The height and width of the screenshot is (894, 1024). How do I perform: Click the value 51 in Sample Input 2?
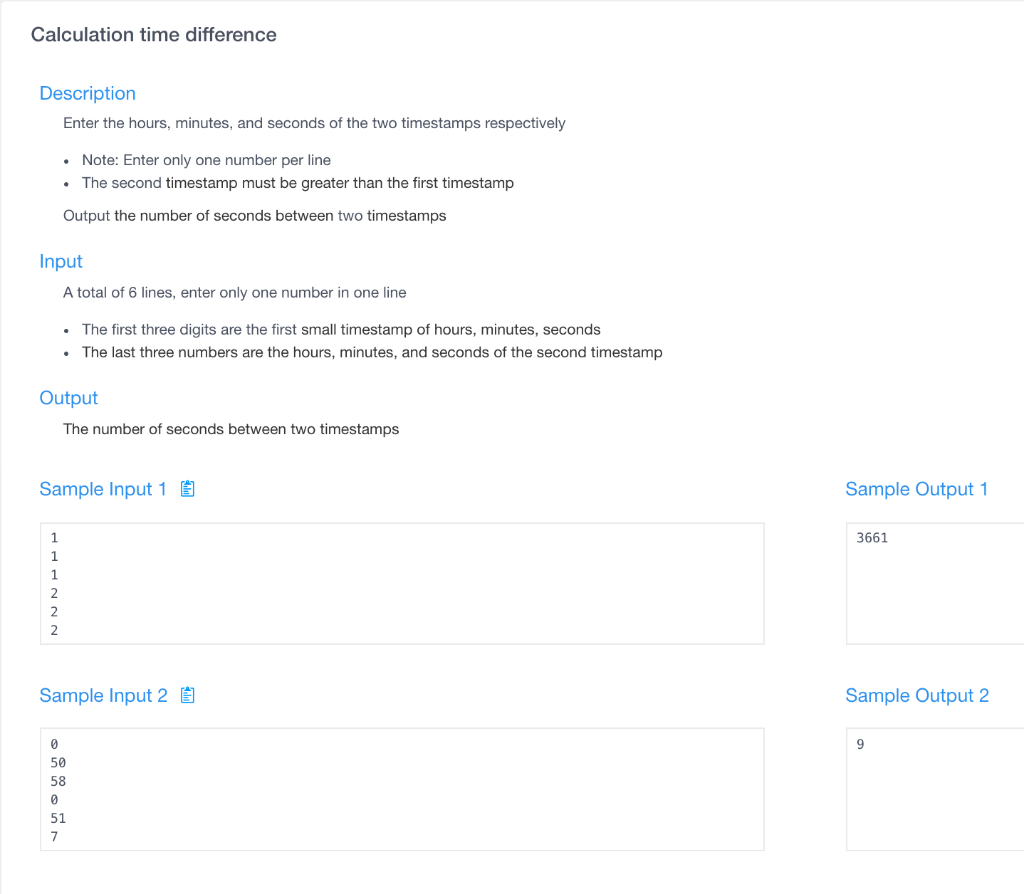58,818
